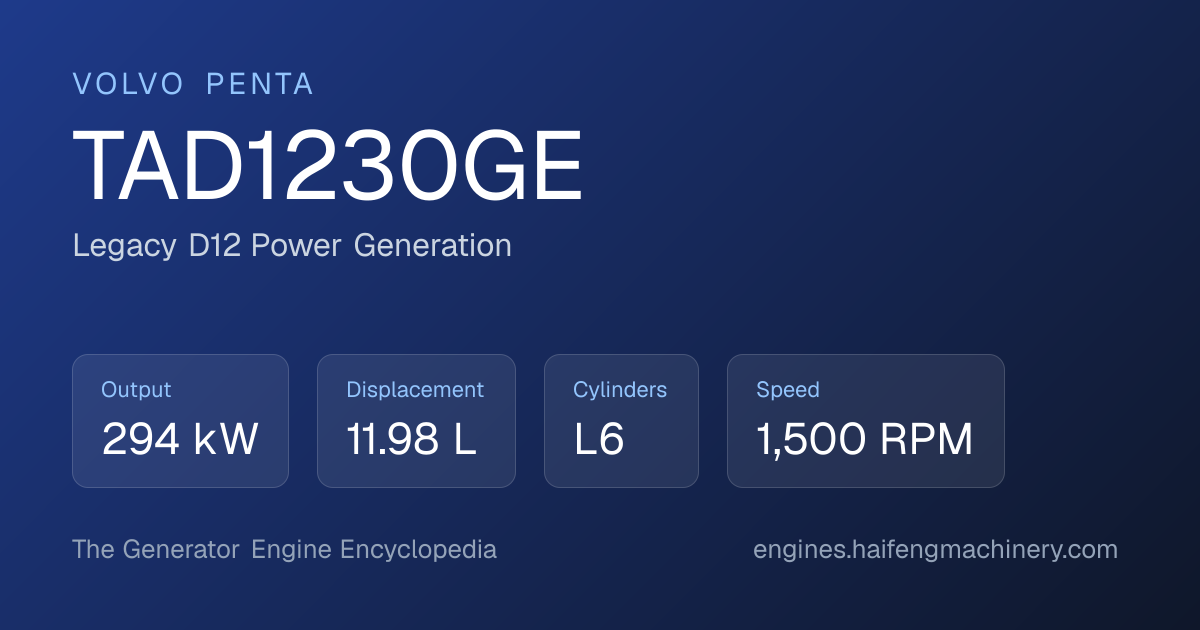The height and width of the screenshot is (630, 1200).
Task: Select the Output label text
Action: click(x=136, y=390)
